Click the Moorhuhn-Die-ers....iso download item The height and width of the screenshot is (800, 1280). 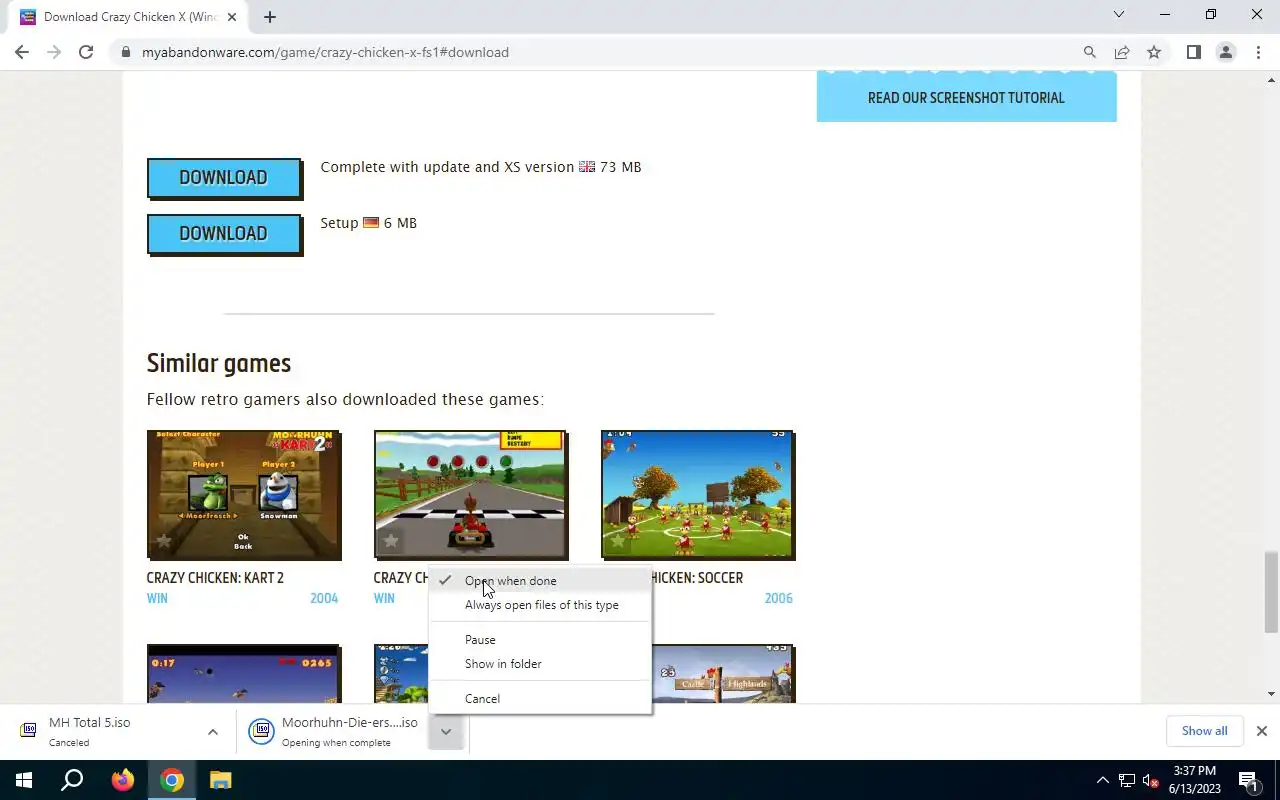[x=336, y=732]
